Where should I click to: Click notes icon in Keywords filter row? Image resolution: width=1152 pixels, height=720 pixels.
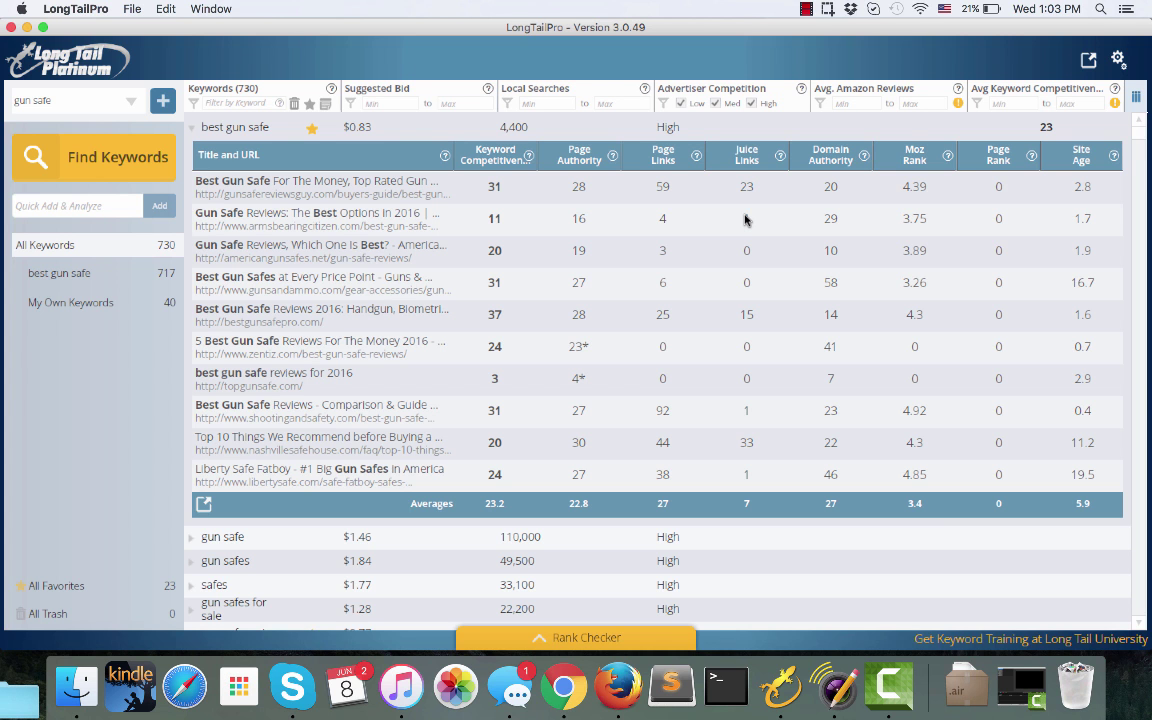[x=325, y=104]
